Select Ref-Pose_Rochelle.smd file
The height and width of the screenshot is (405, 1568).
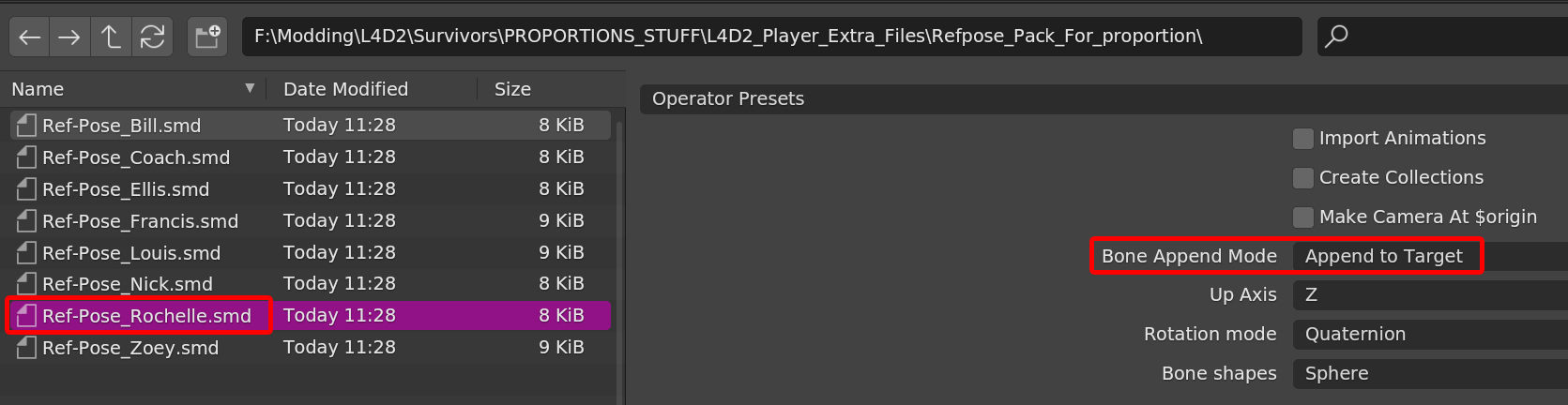[146, 316]
